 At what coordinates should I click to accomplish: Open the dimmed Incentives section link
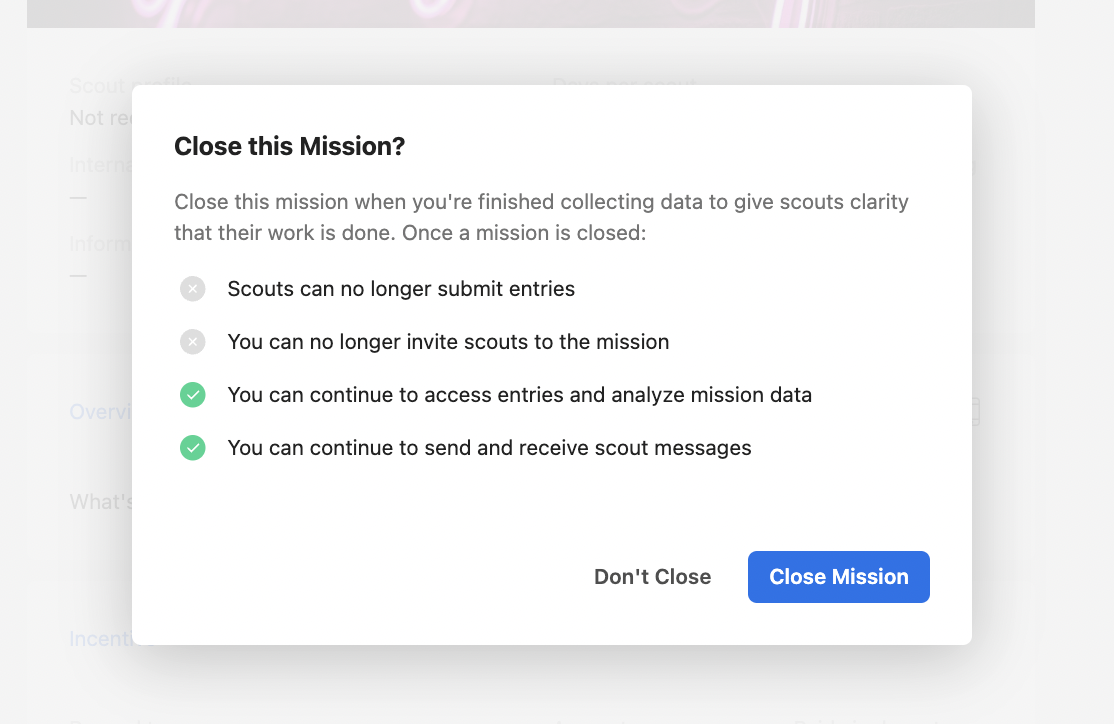(x=100, y=639)
